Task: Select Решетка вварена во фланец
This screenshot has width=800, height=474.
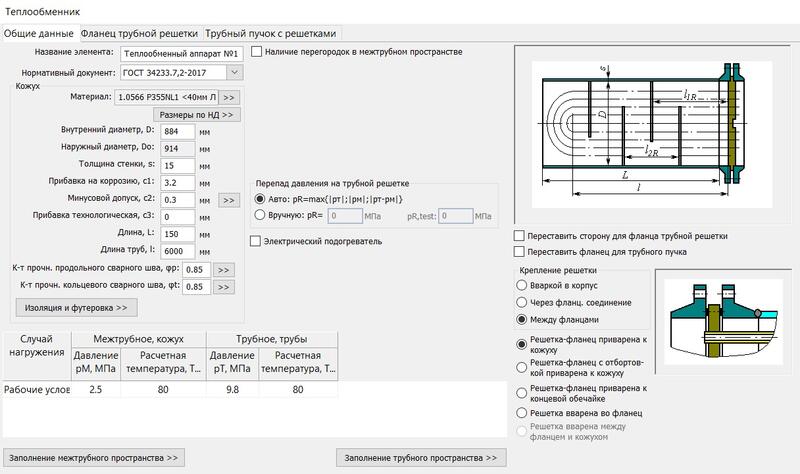Action: [x=521, y=413]
